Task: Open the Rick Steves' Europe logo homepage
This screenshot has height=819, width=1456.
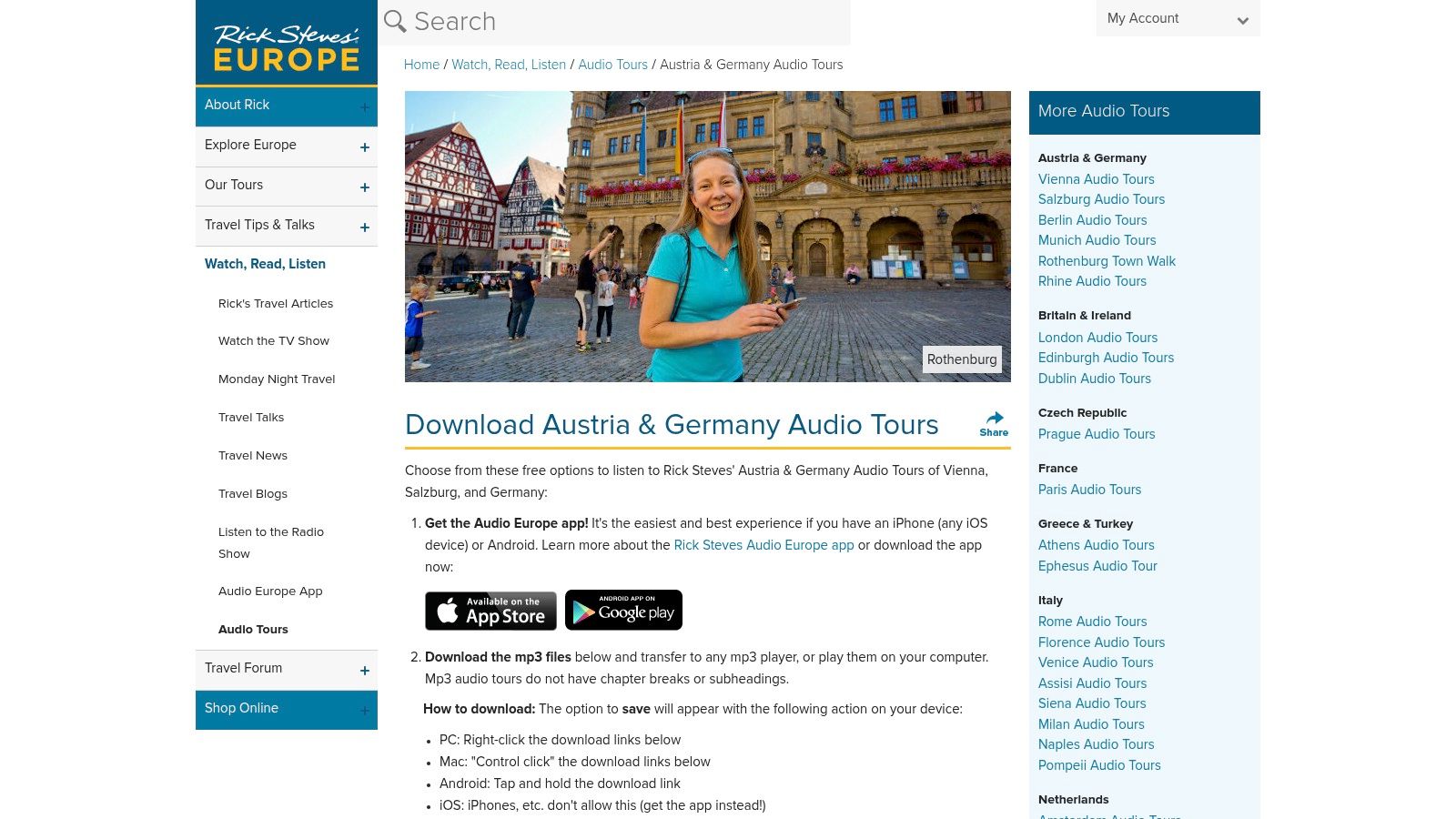Action: [286, 43]
